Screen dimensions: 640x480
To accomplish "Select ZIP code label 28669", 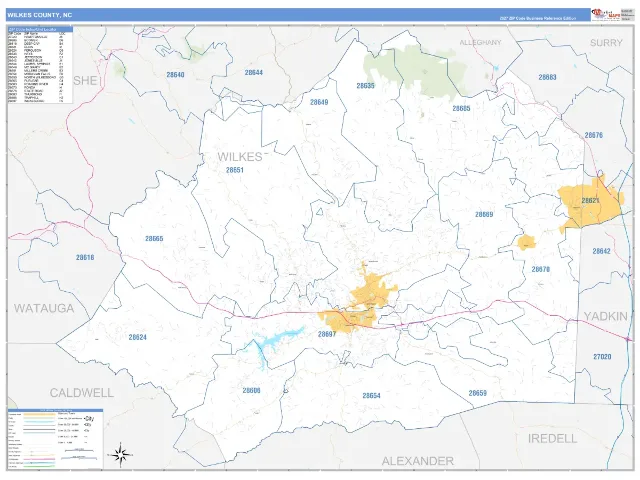I will click(x=484, y=214).
